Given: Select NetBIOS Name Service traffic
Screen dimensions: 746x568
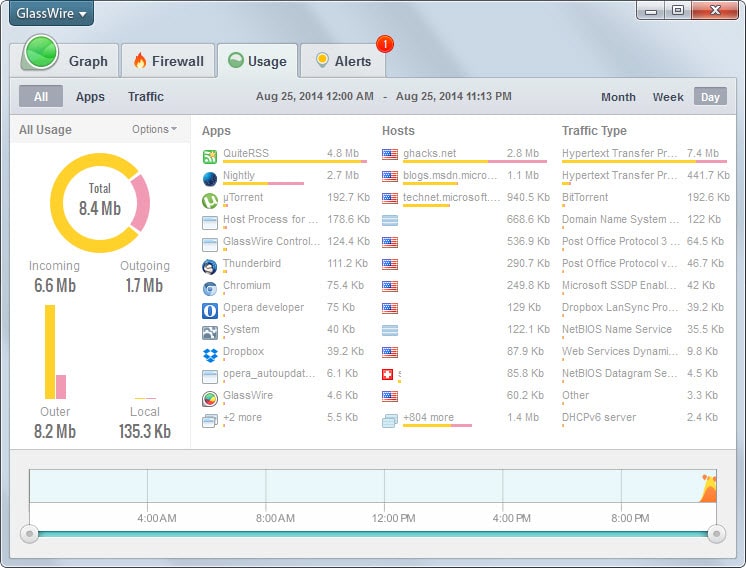Looking at the screenshot, I should click(617, 329).
